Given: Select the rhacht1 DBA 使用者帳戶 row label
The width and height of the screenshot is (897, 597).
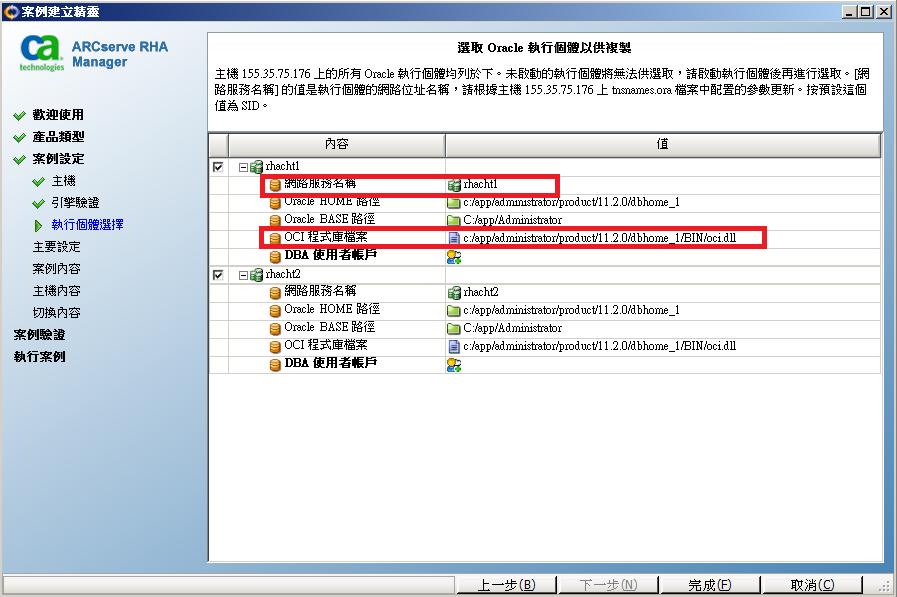Looking at the screenshot, I should (x=331, y=255).
